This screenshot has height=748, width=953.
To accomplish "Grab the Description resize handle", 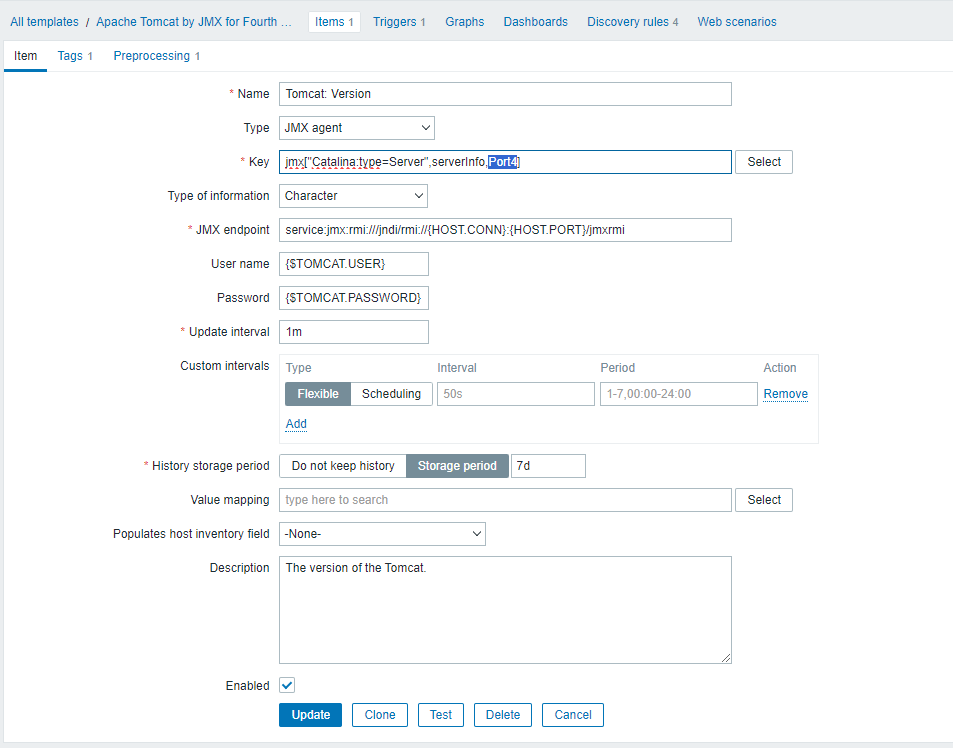I will pyautogui.click(x=726, y=658).
